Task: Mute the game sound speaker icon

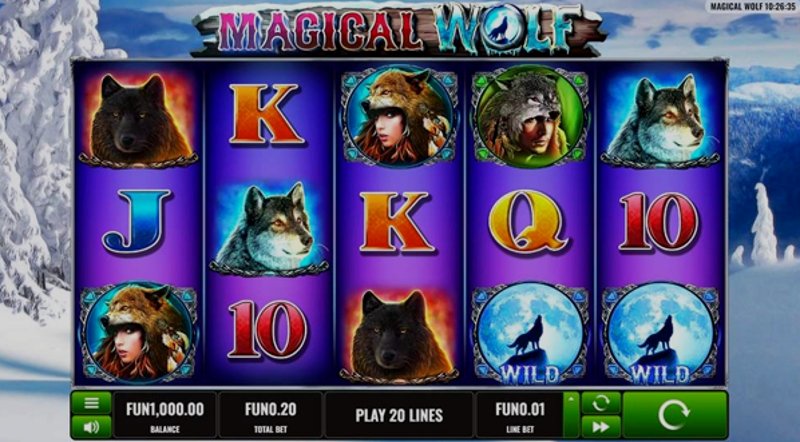Action: pos(91,427)
